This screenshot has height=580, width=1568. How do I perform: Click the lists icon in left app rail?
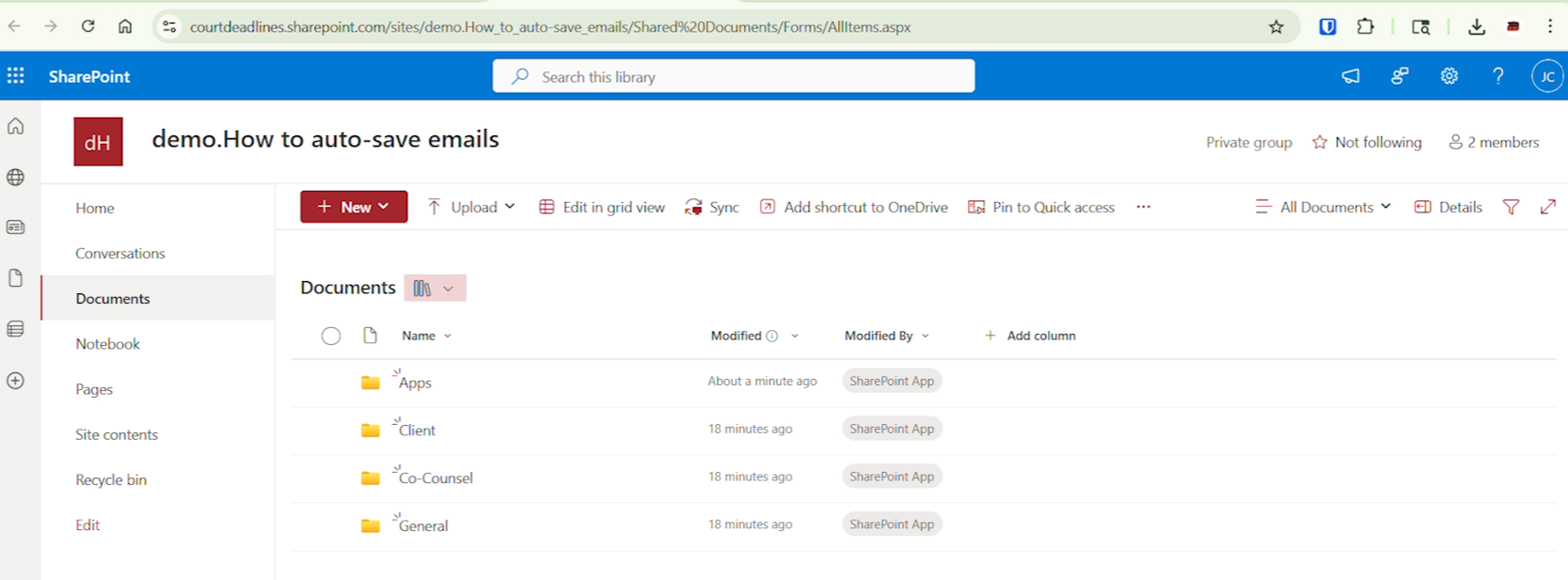coord(16,329)
